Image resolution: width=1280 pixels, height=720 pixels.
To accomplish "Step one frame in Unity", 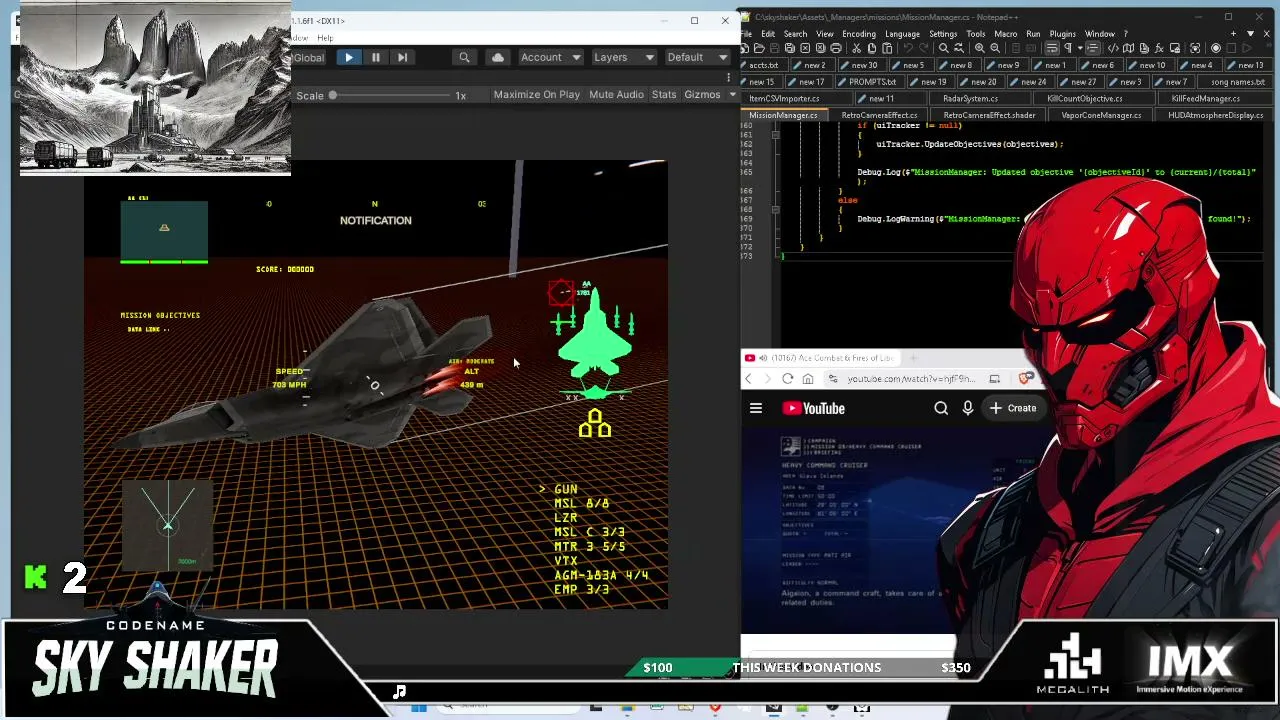I will click(402, 58).
